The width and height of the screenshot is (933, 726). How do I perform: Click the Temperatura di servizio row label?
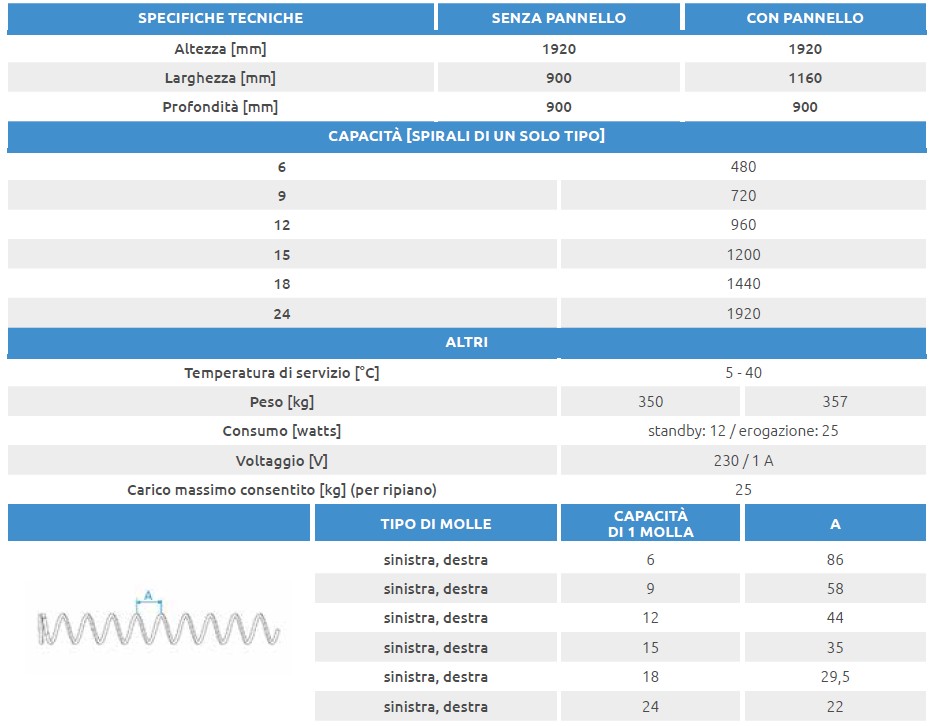[x=282, y=373]
